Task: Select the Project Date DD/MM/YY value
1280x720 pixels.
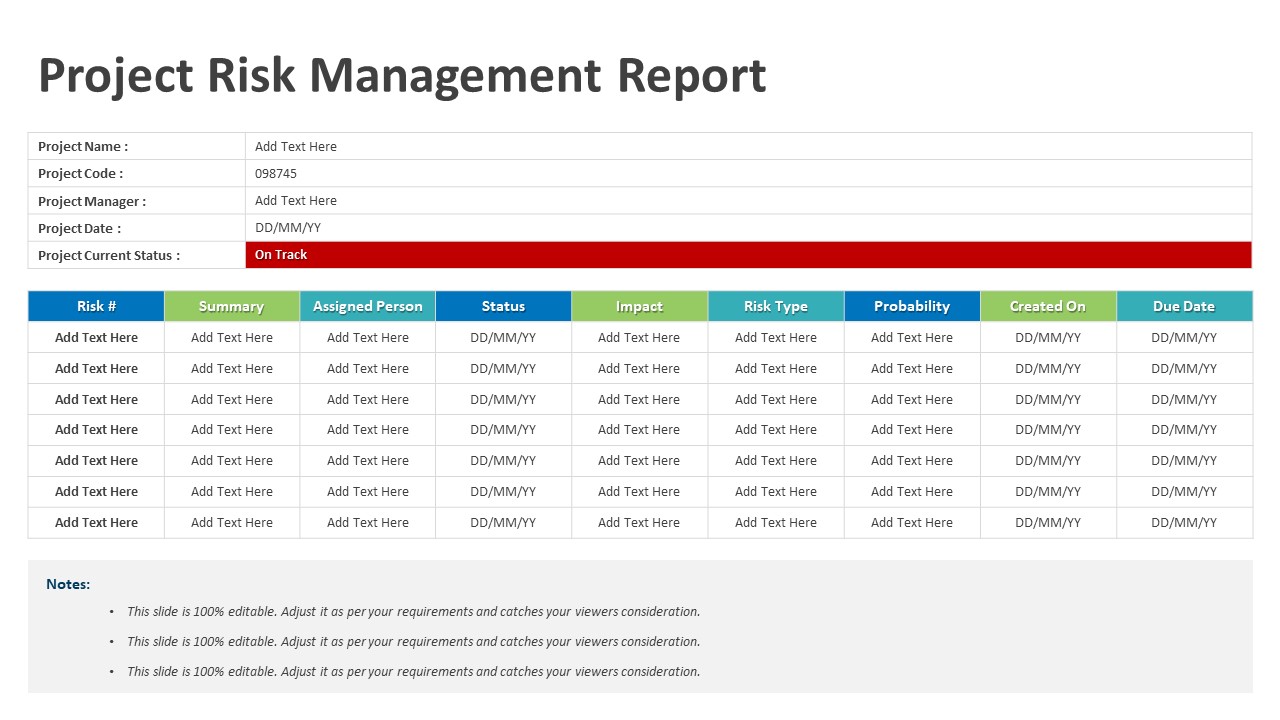Action: [288, 228]
